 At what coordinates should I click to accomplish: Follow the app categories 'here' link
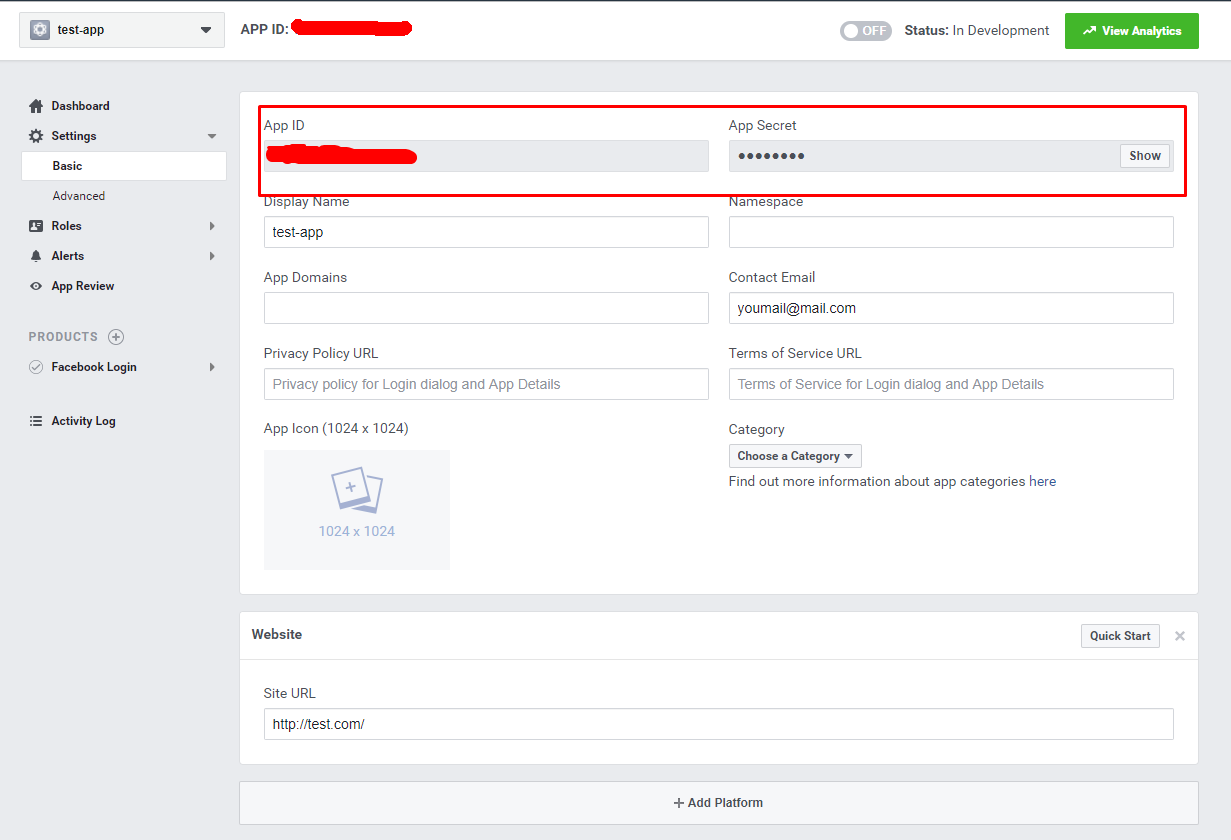(x=1043, y=482)
